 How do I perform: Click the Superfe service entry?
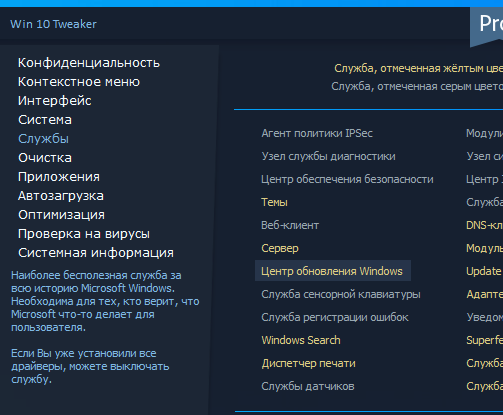(x=484, y=340)
